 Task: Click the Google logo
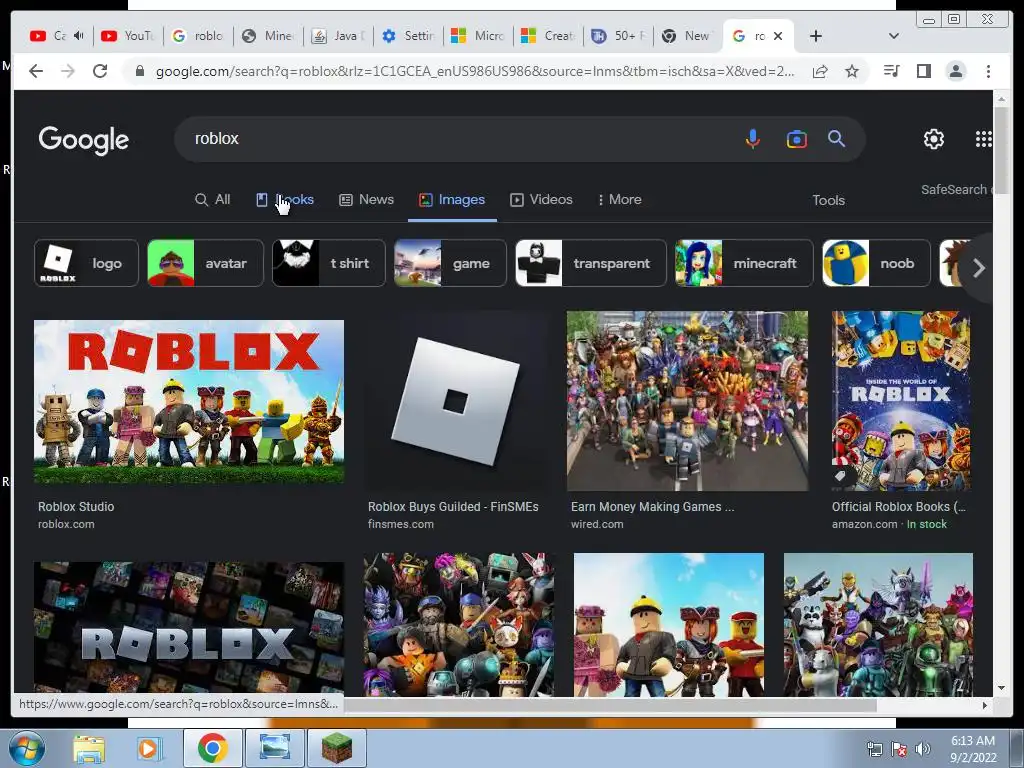coord(84,140)
